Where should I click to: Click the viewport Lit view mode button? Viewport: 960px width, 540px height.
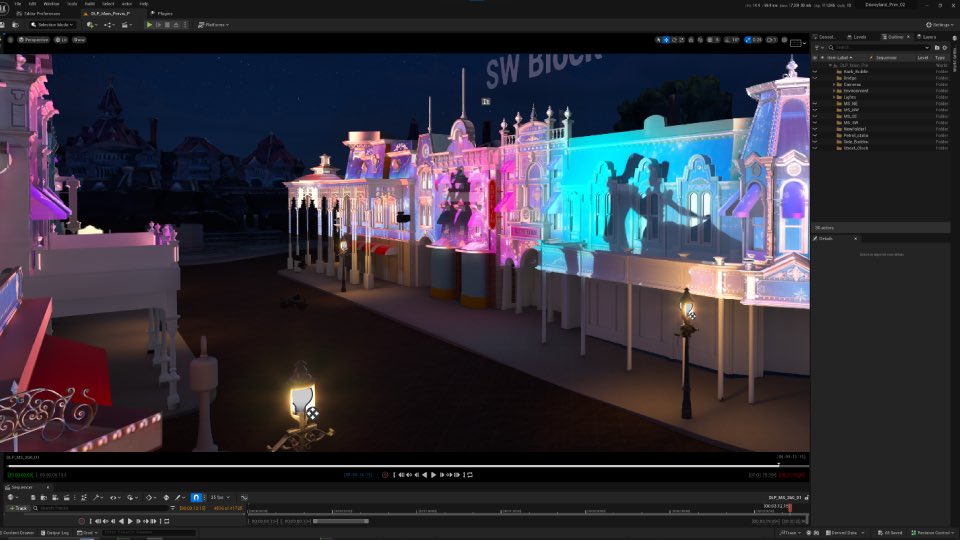click(x=61, y=40)
